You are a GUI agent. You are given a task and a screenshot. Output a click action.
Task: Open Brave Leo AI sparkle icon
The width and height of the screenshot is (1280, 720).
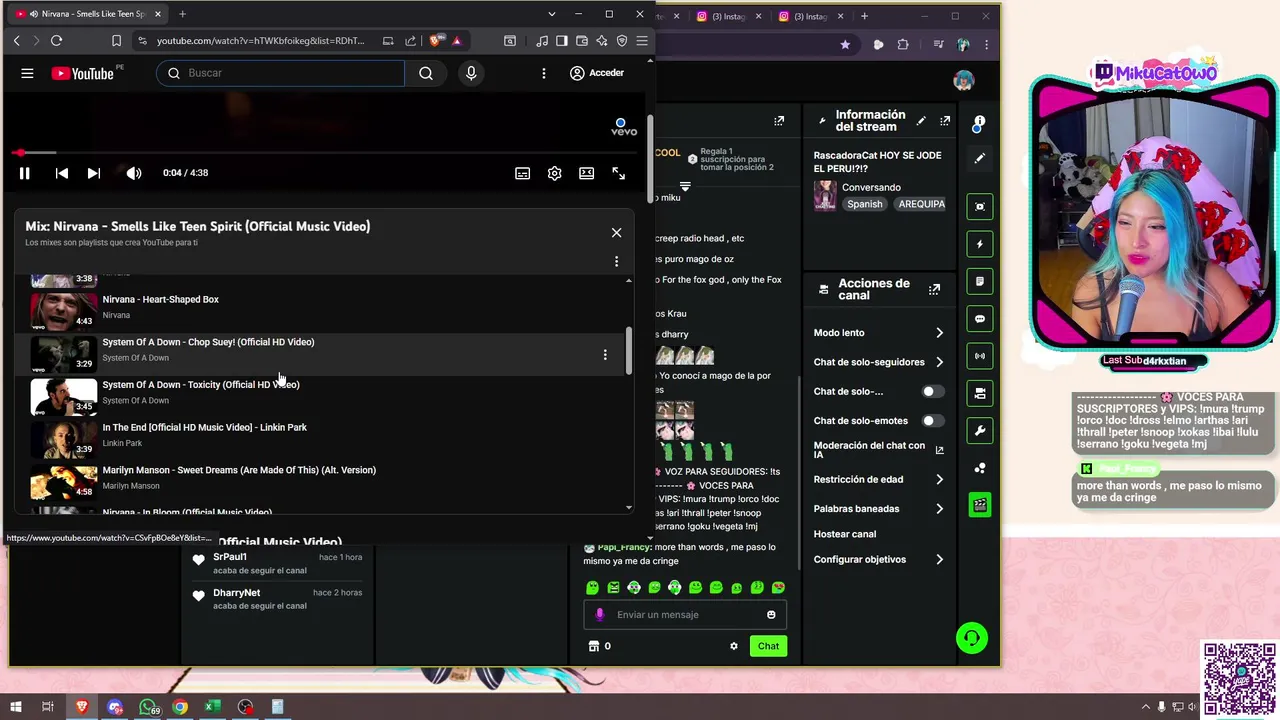point(602,41)
